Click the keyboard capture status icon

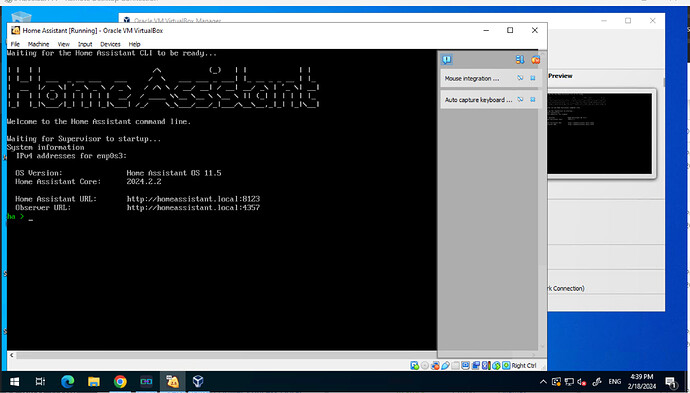point(506,365)
